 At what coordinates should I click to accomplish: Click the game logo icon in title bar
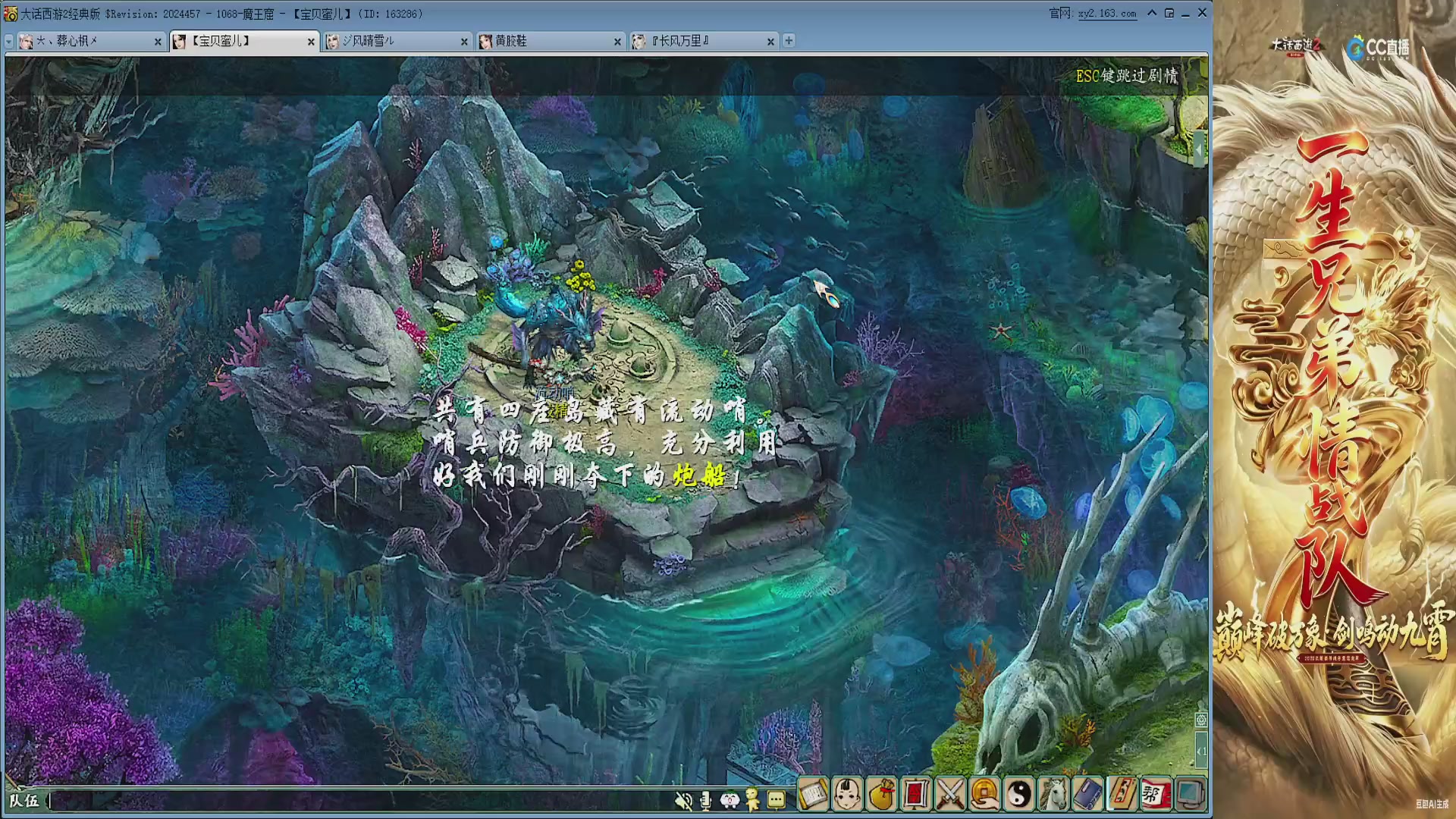(11, 14)
